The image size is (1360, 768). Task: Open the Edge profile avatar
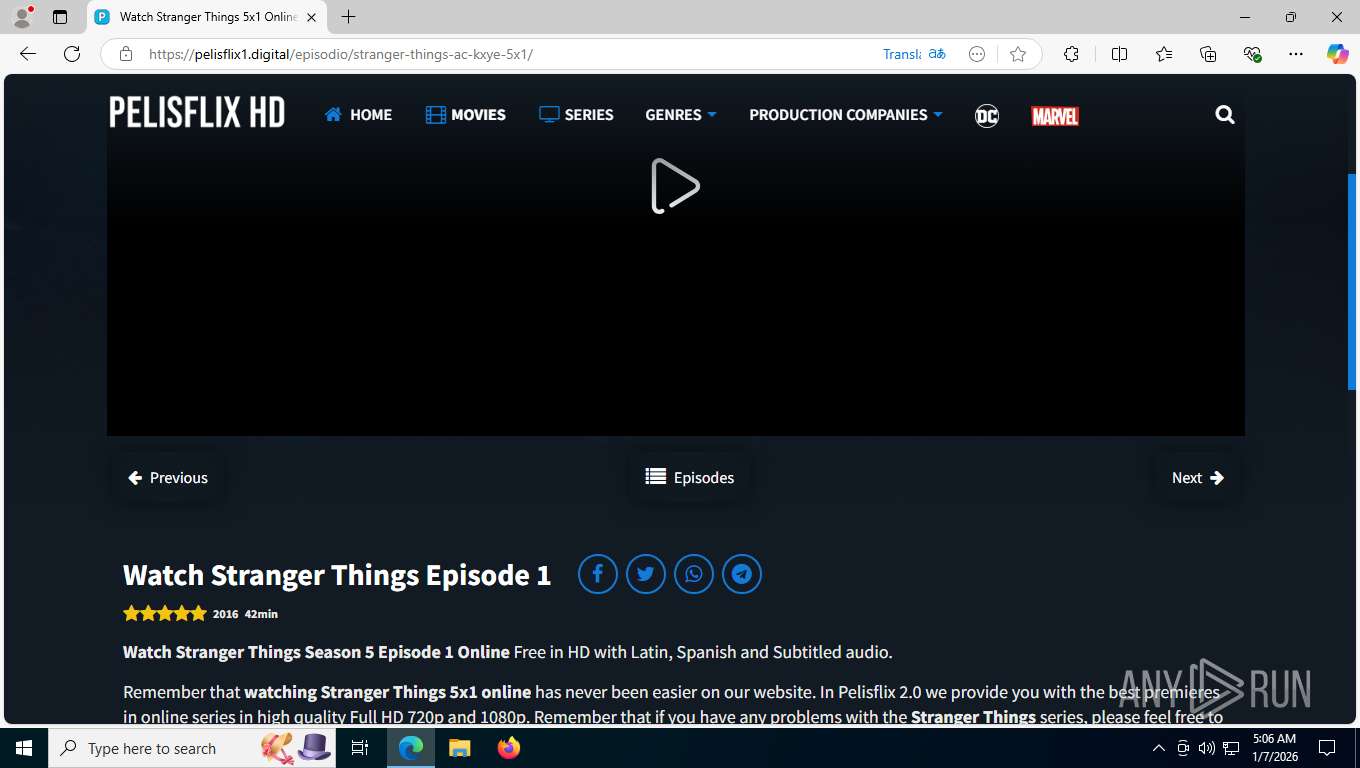22,17
